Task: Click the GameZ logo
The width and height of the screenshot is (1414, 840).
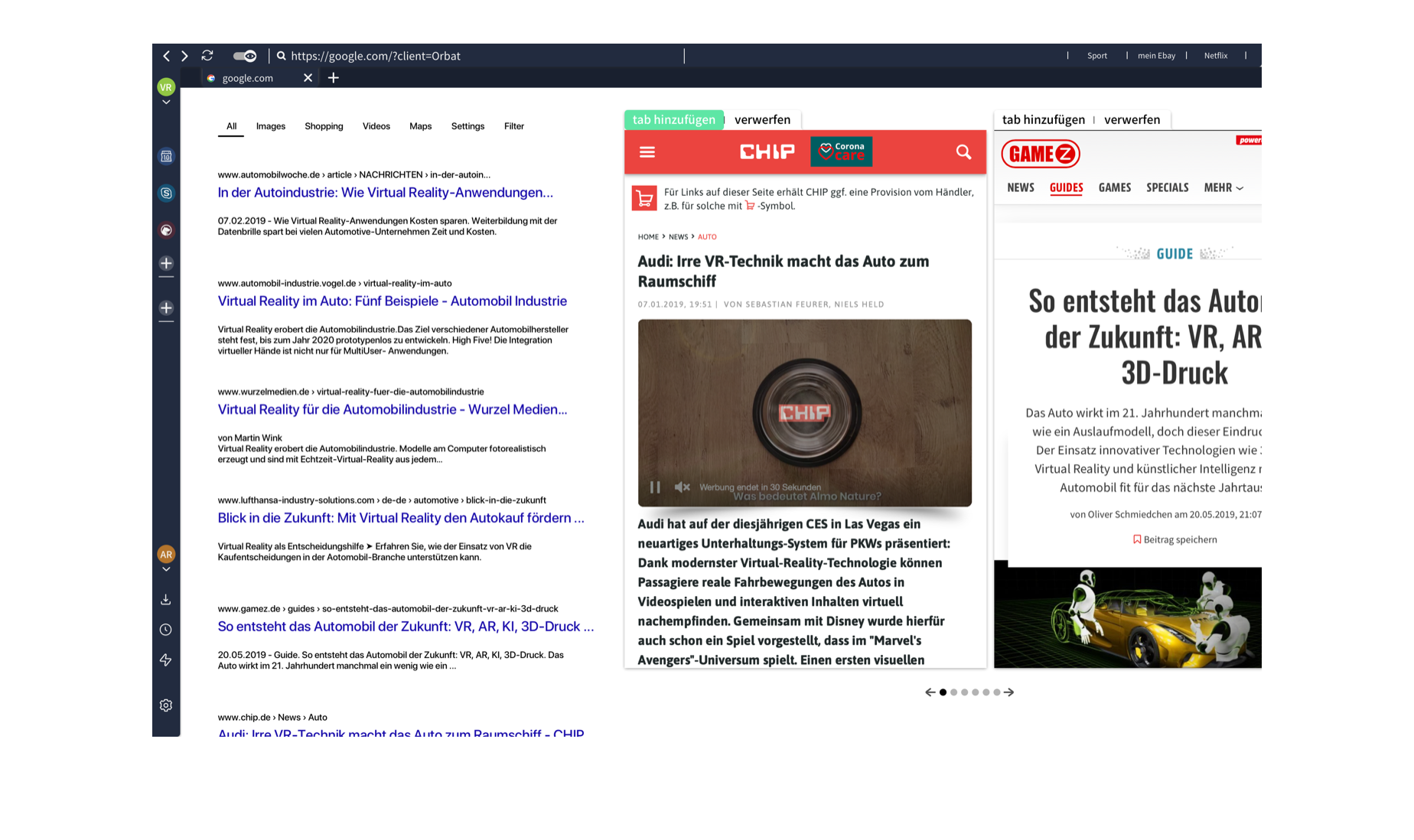Action: [x=1041, y=154]
